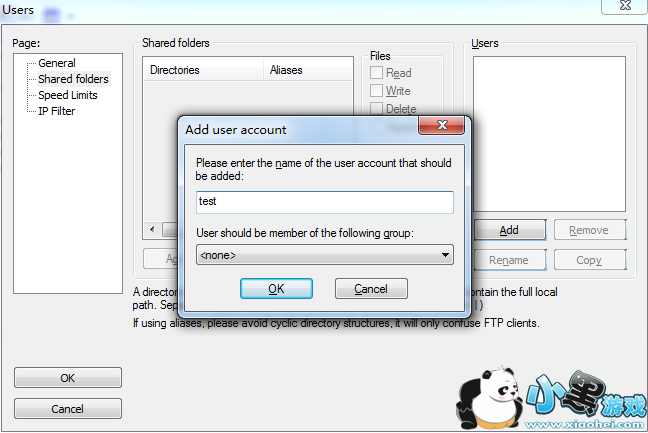The height and width of the screenshot is (433, 648).
Task: Click the left scroll arrow in Directories list
Action: pos(152,229)
